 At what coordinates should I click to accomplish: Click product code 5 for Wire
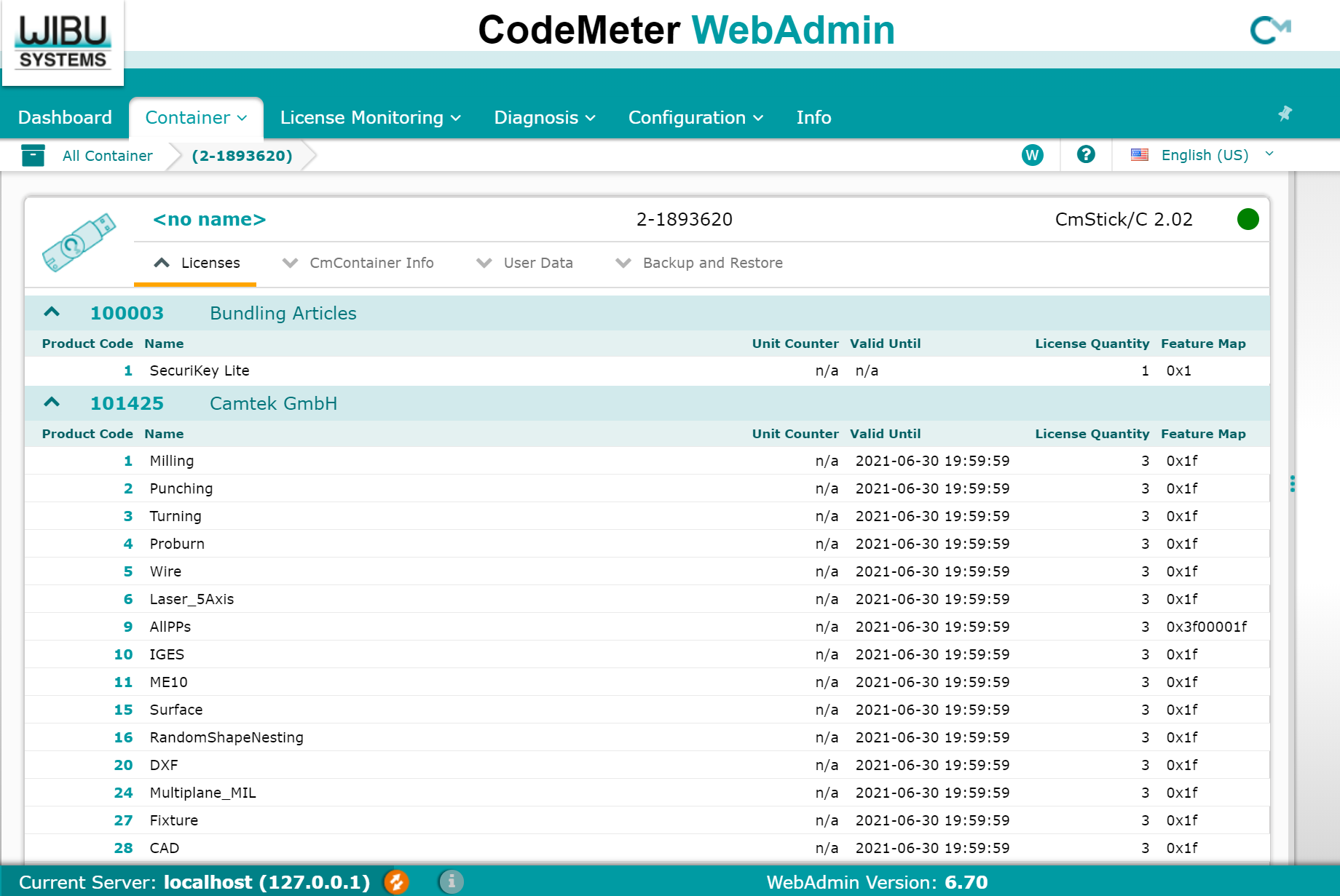(128, 571)
